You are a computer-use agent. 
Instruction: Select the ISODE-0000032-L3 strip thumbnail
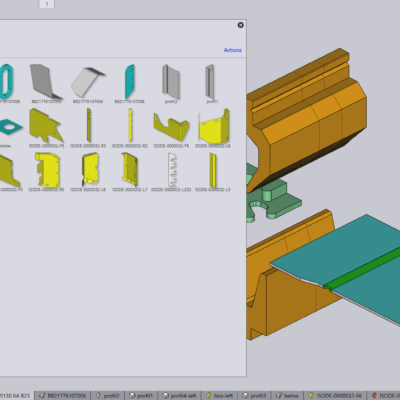coord(213,172)
